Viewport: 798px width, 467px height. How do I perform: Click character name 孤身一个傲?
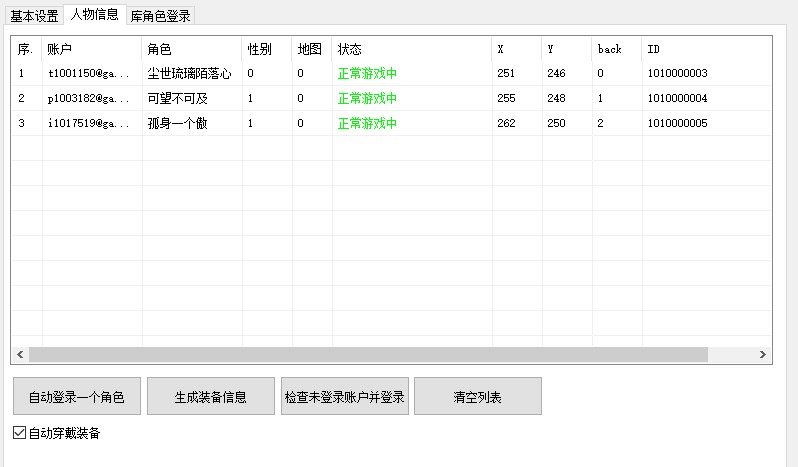coord(178,123)
